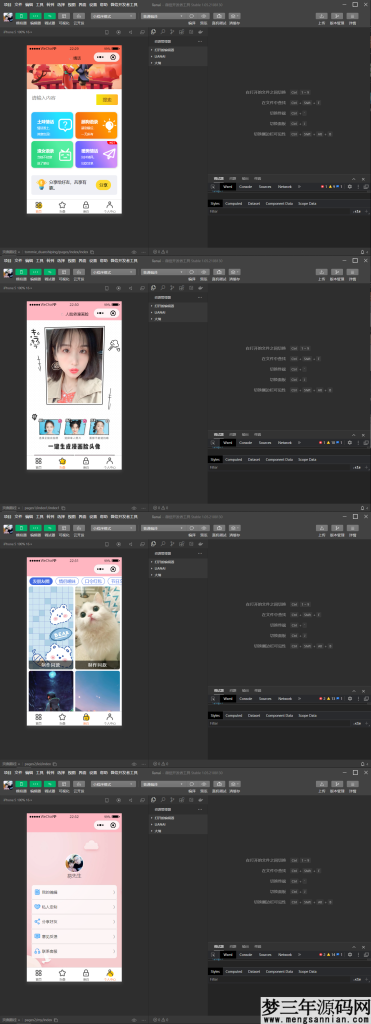
Task: Open the 文件 menu in the home page window
Action: 18,4
